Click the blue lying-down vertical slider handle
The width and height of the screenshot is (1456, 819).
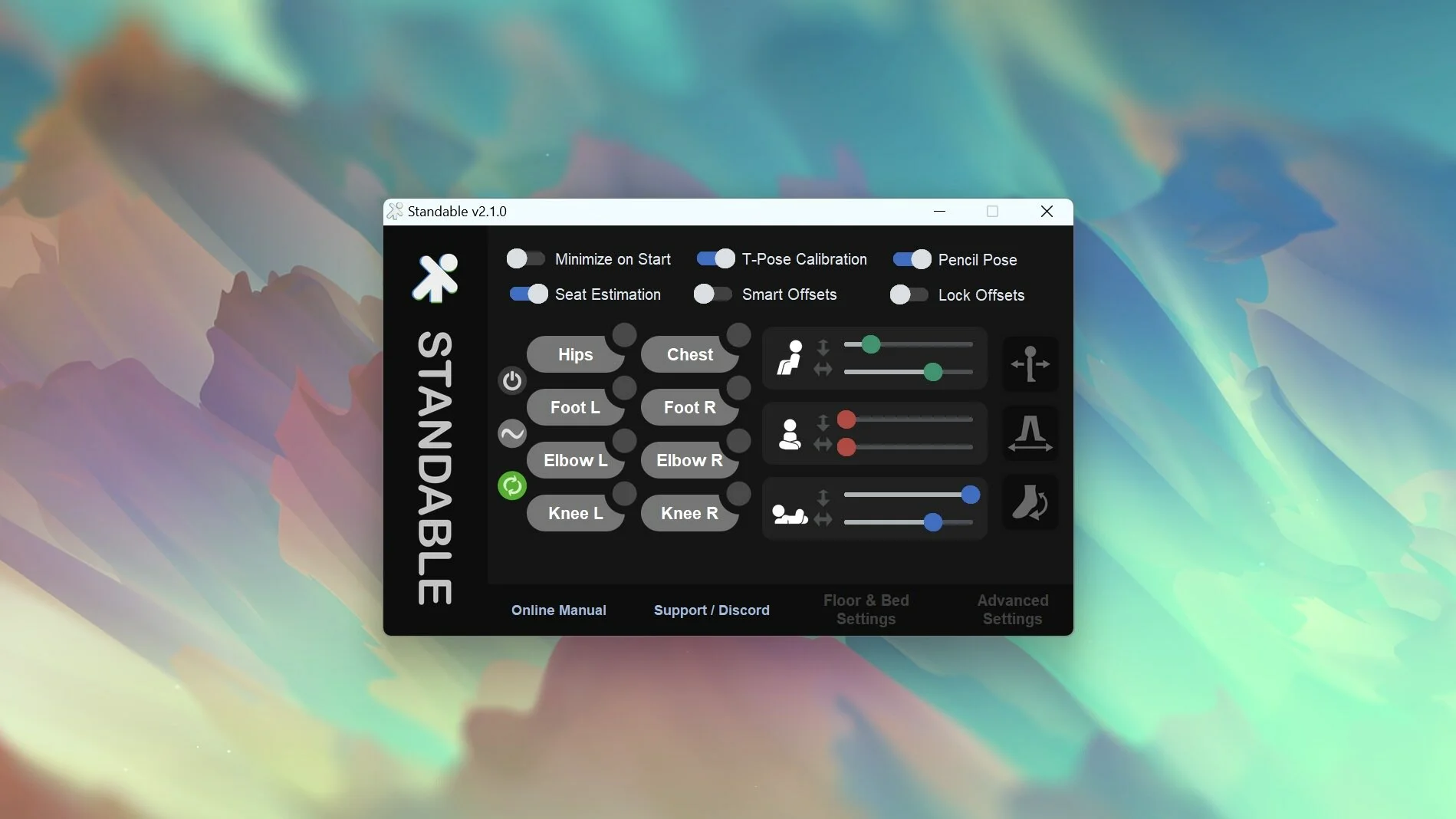click(971, 495)
